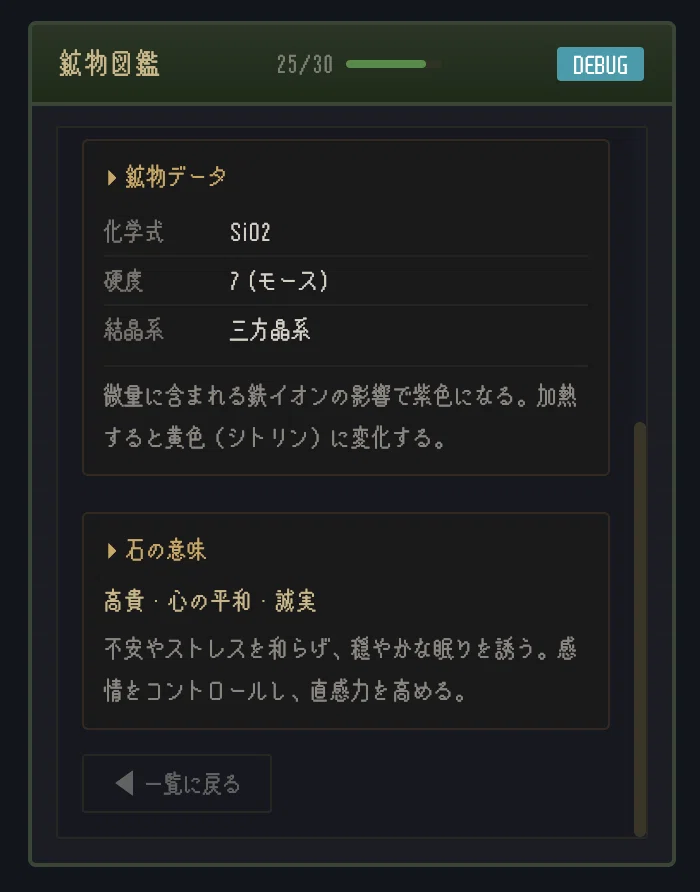Viewport: 700px width, 892px height.
Task: Click the 一覧に戻る back button
Action: (177, 783)
